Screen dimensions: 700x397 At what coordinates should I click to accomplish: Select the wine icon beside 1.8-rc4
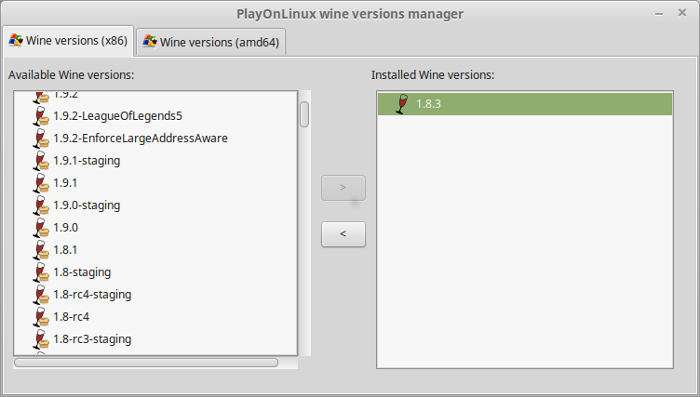[x=41, y=317]
